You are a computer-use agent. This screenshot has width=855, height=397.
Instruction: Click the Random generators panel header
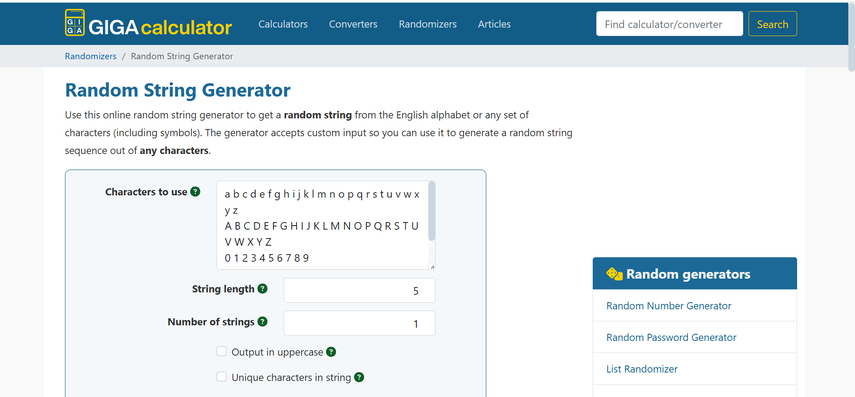pos(695,273)
